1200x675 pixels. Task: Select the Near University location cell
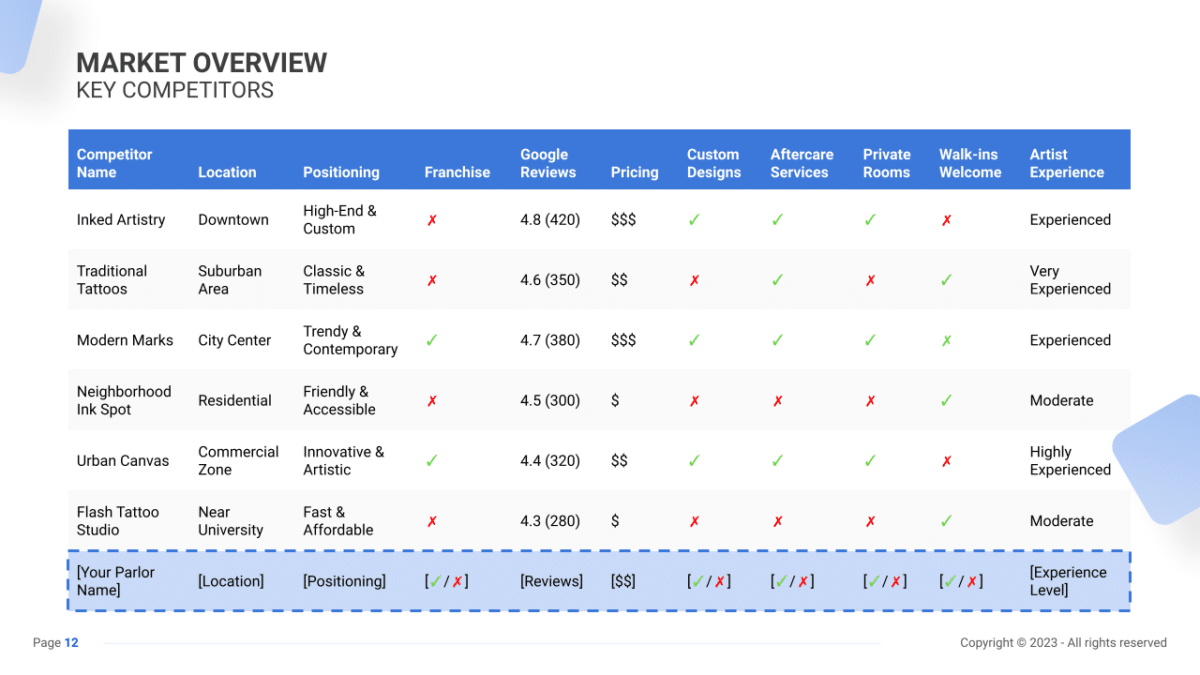point(230,521)
